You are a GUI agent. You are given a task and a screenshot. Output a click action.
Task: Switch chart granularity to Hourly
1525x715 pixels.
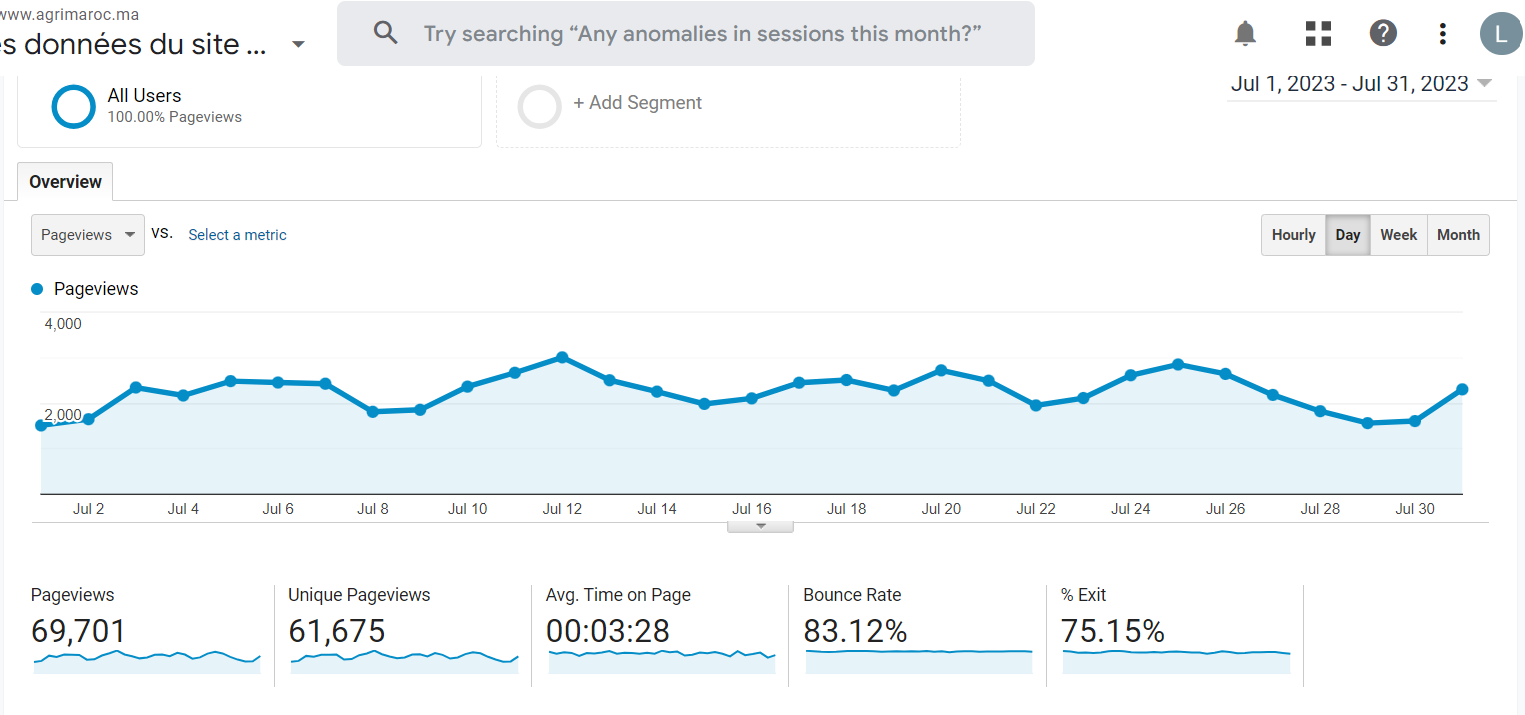1293,235
